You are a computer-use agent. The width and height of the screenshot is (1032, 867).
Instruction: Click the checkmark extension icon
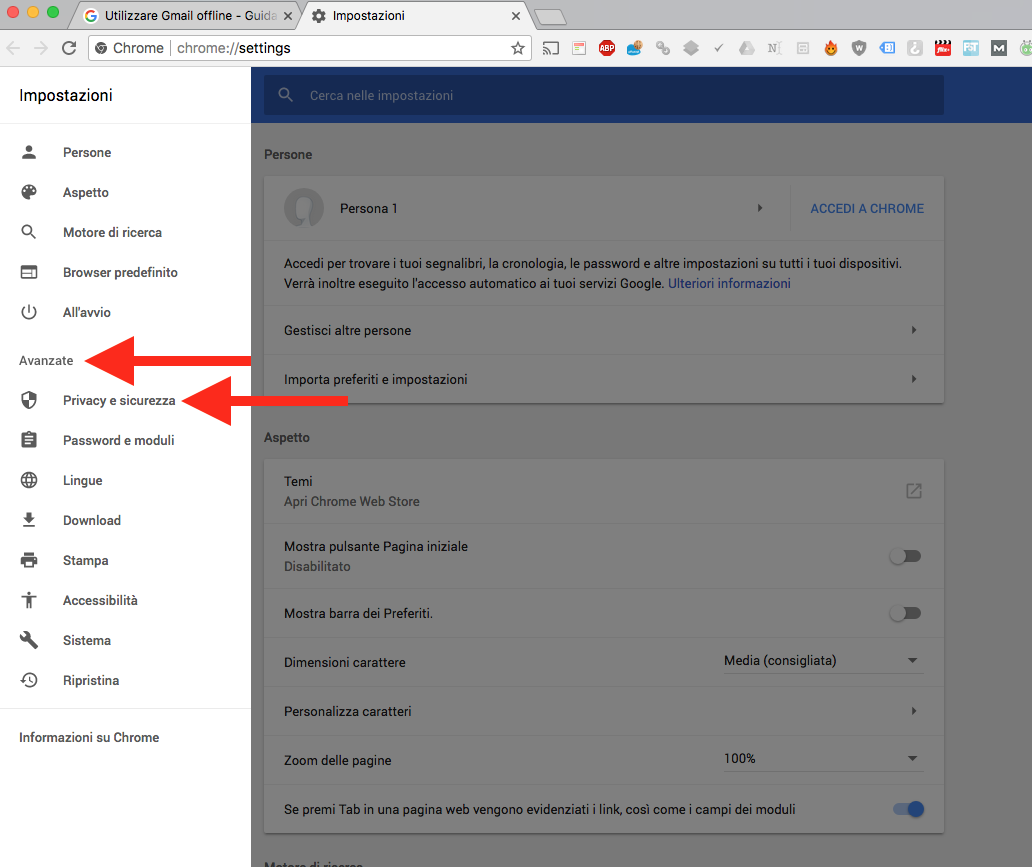(x=719, y=48)
